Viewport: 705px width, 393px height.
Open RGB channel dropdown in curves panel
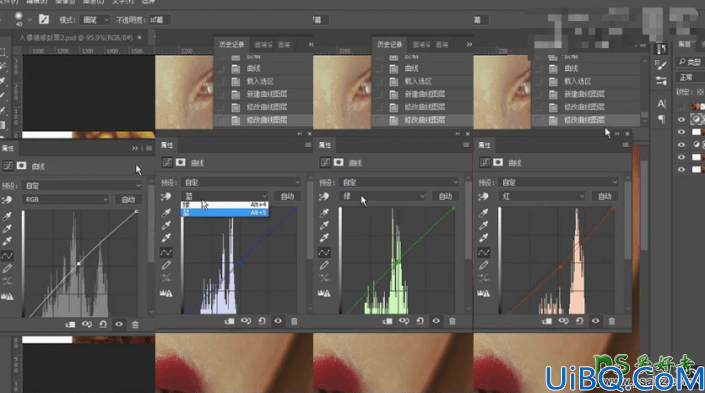tap(66, 199)
